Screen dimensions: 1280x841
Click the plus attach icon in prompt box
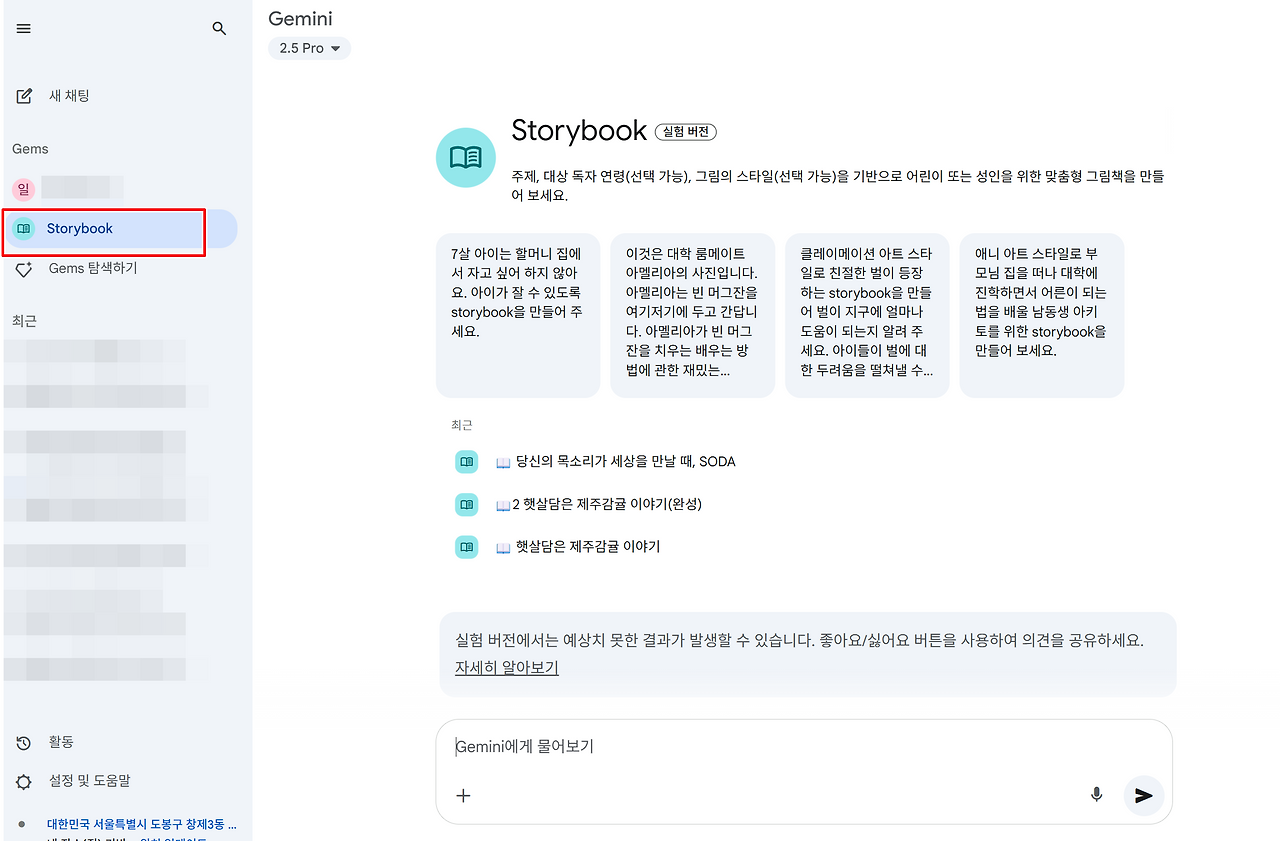[463, 796]
